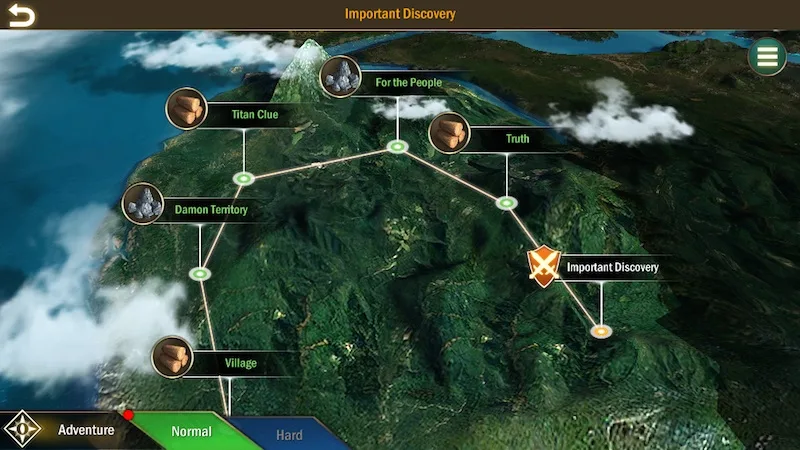Click the green node below Damon Territory
Screen dimensions: 800x450
coord(201,272)
